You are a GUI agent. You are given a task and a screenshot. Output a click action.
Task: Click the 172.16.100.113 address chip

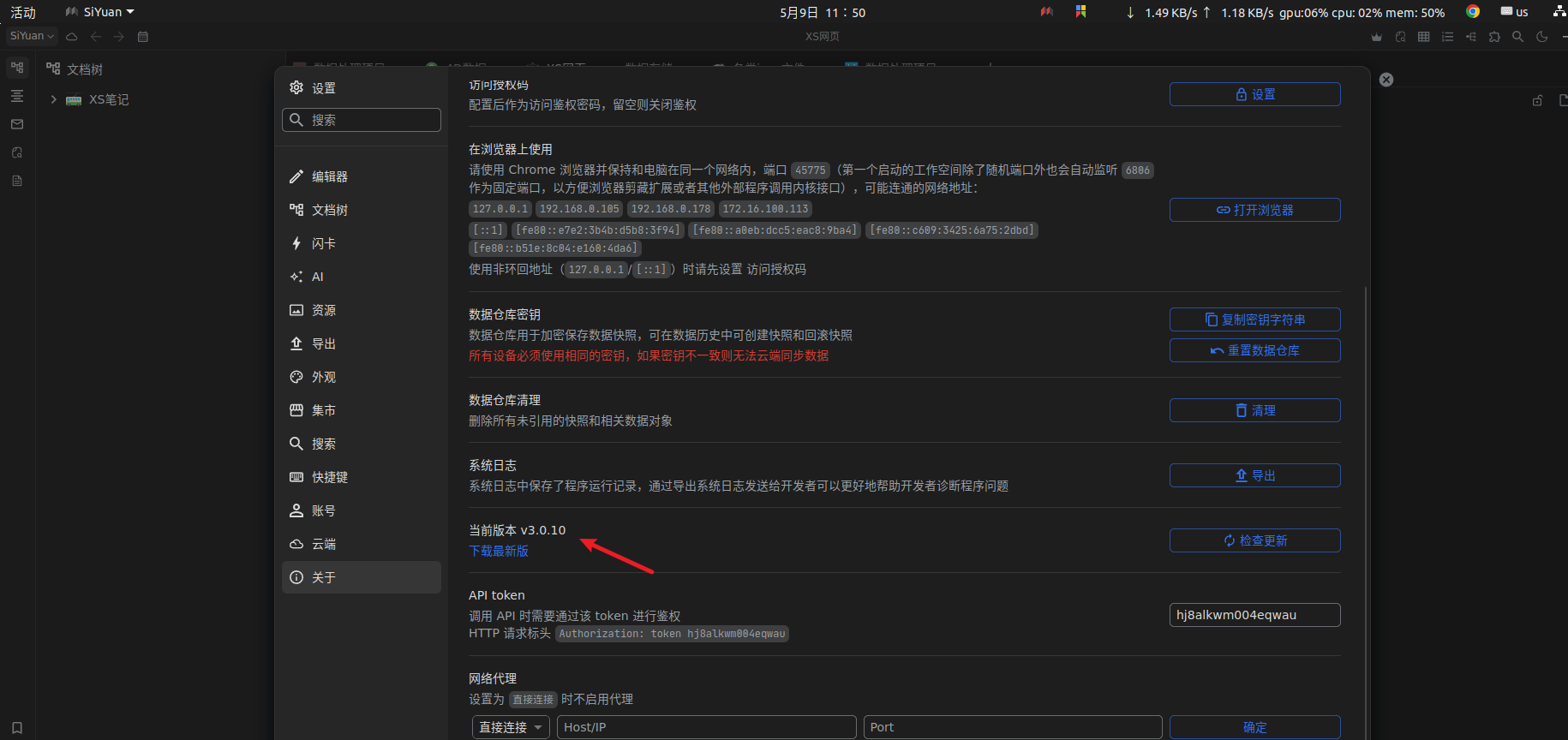pos(765,209)
